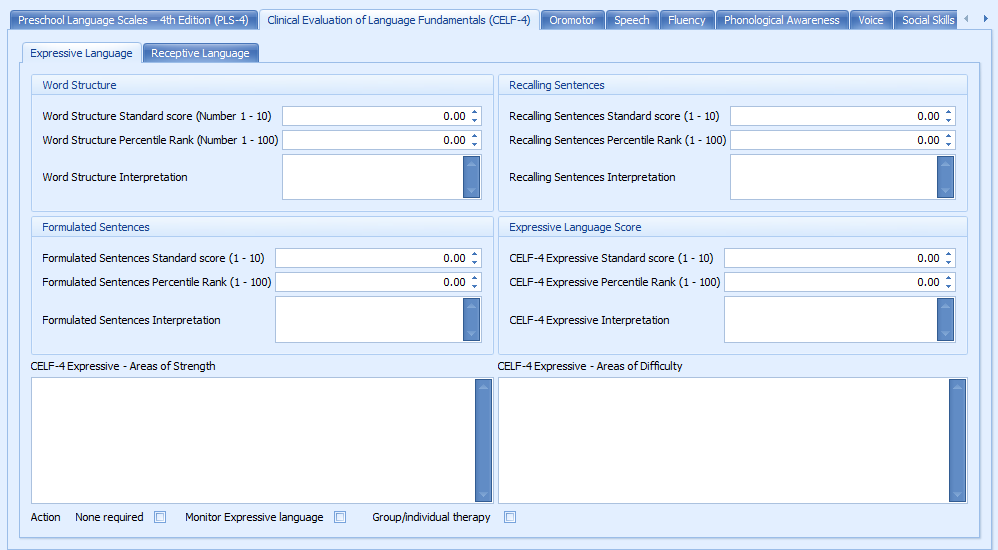The image size is (998, 550).
Task: Select the Expressive Language sub-tab
Action: point(81,53)
